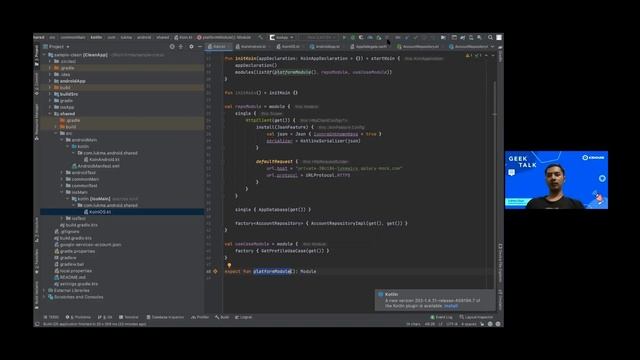Switch to the AccountRepository.kt editor tab
Viewport: 640px width, 360px height.
(420, 47)
